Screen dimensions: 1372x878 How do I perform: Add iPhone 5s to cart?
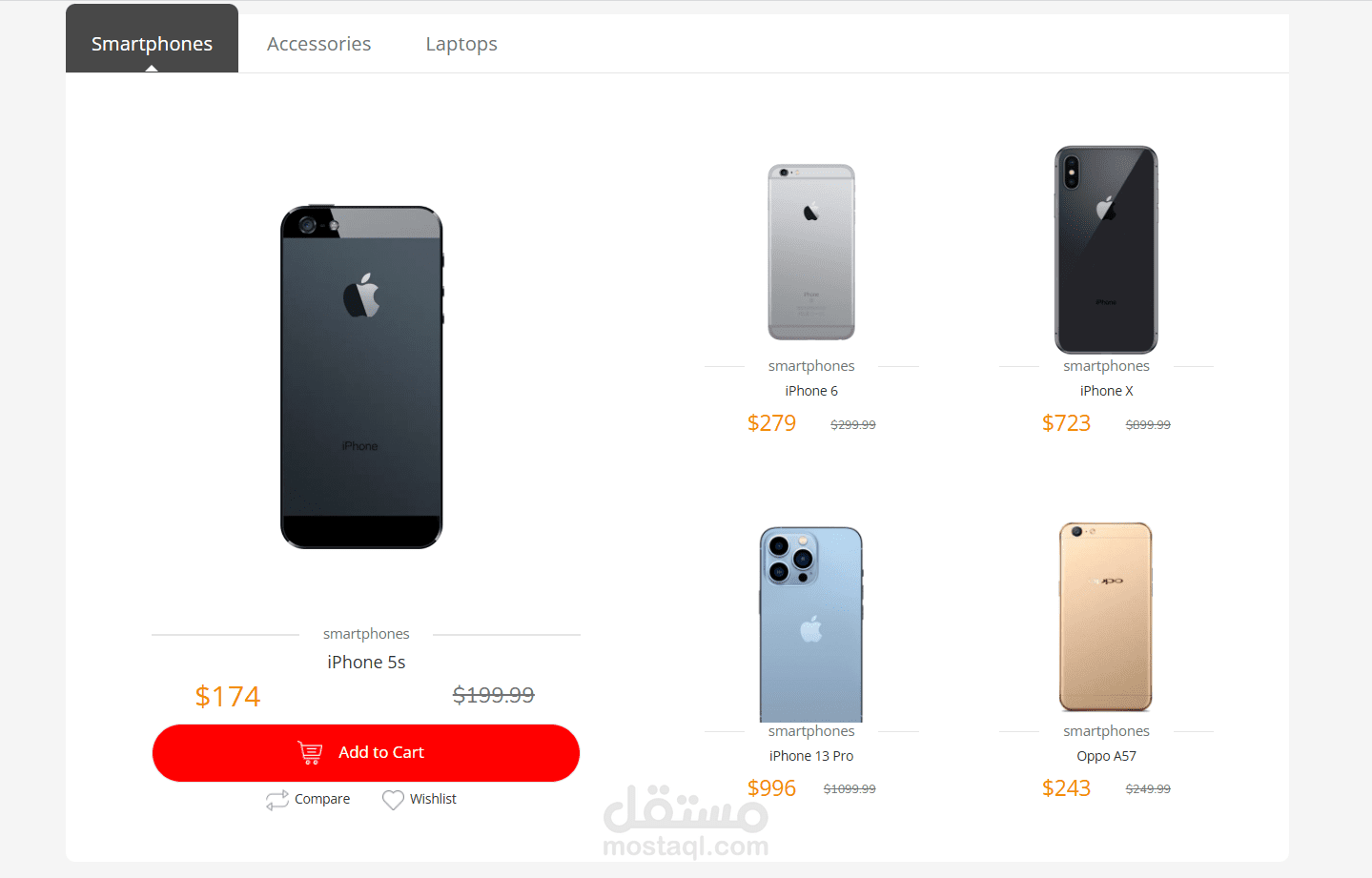click(x=366, y=753)
